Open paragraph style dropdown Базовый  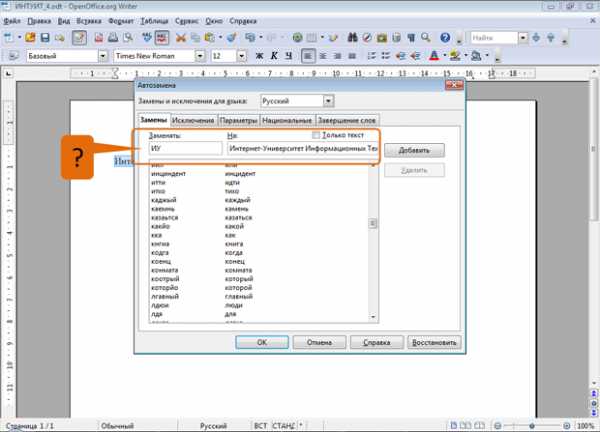tap(103, 56)
